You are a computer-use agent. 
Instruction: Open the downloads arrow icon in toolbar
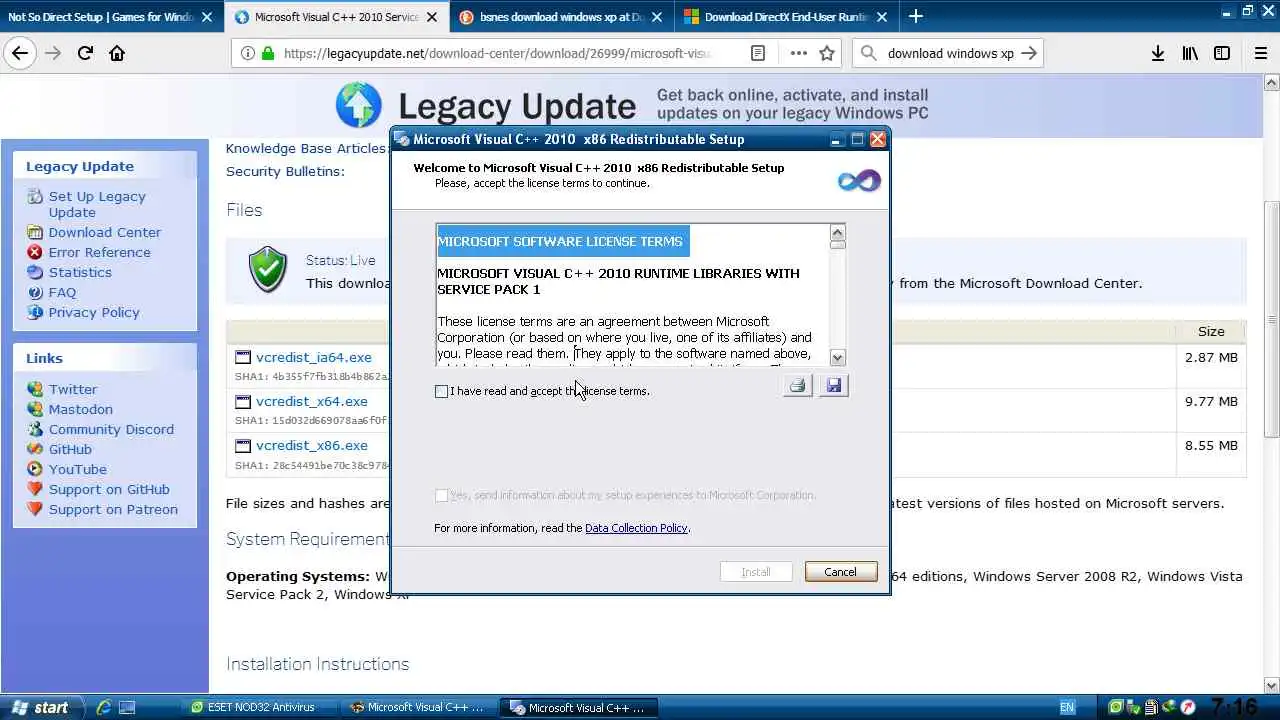tap(1158, 53)
